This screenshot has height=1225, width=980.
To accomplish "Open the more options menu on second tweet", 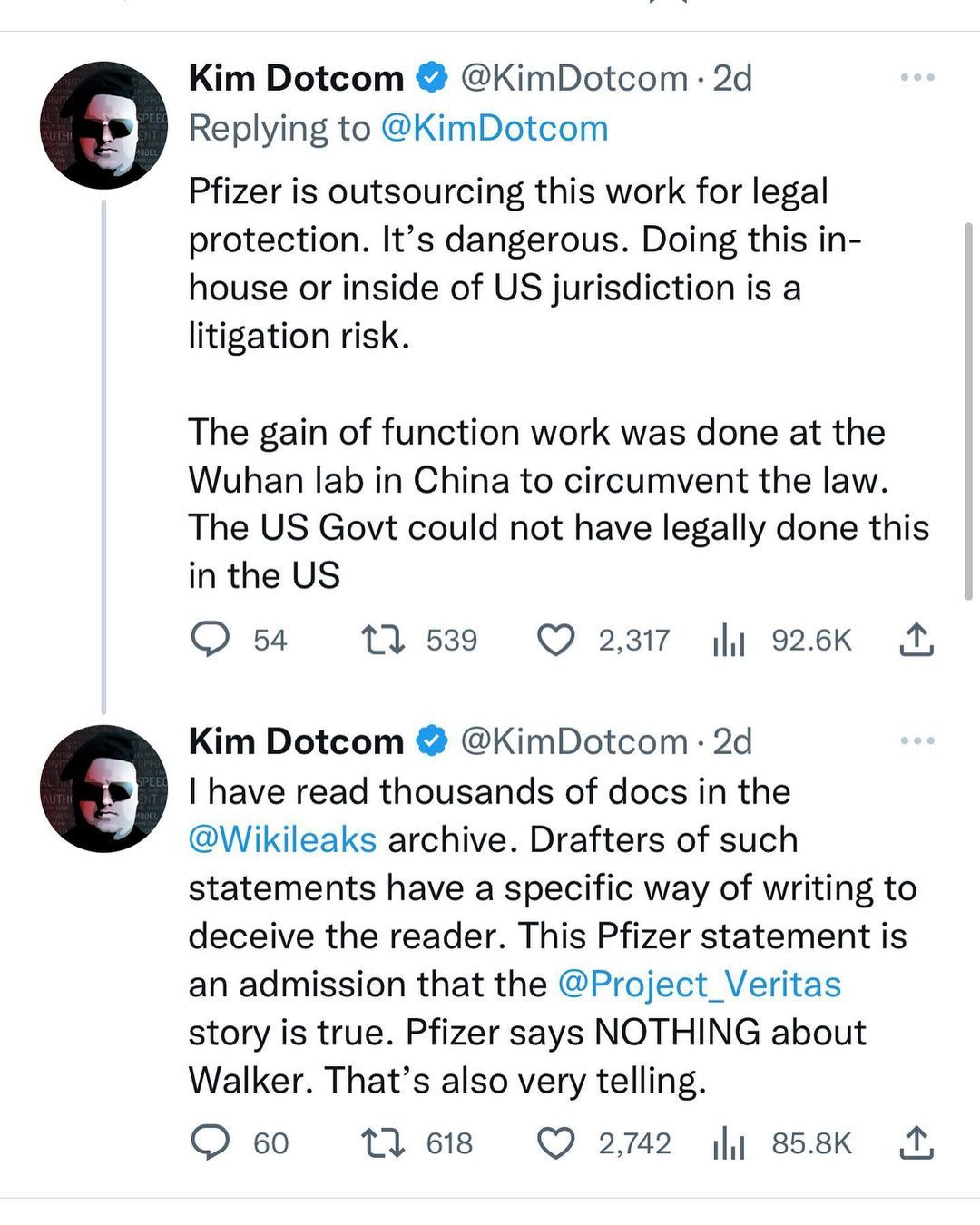I will coord(916,741).
